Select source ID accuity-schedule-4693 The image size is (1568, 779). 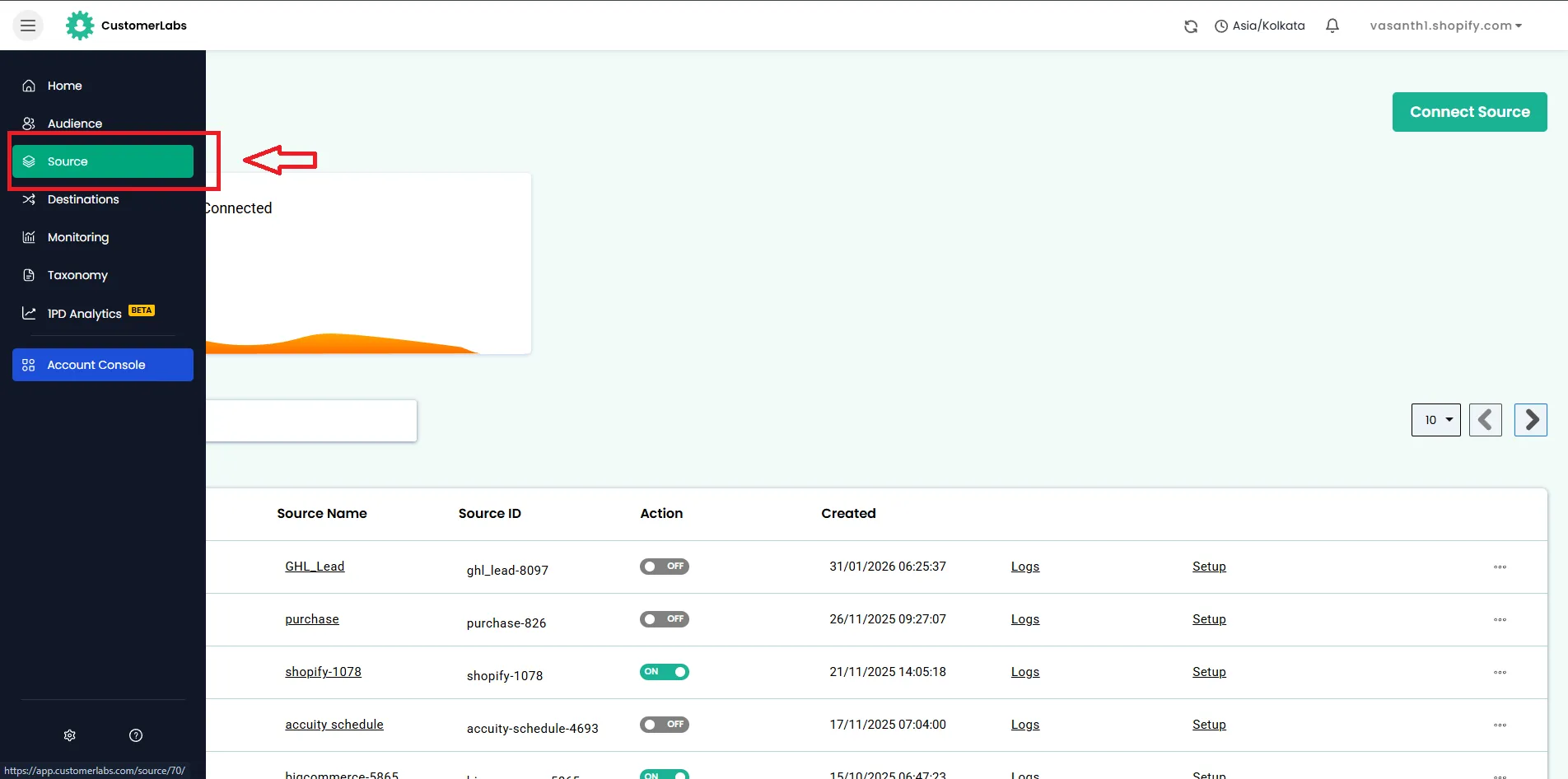coord(532,729)
